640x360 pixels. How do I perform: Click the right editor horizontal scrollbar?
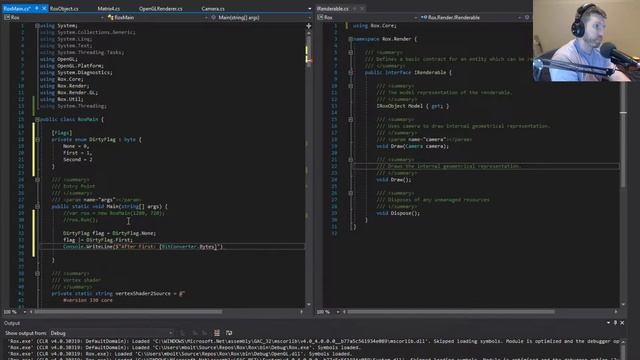[x=451, y=312]
